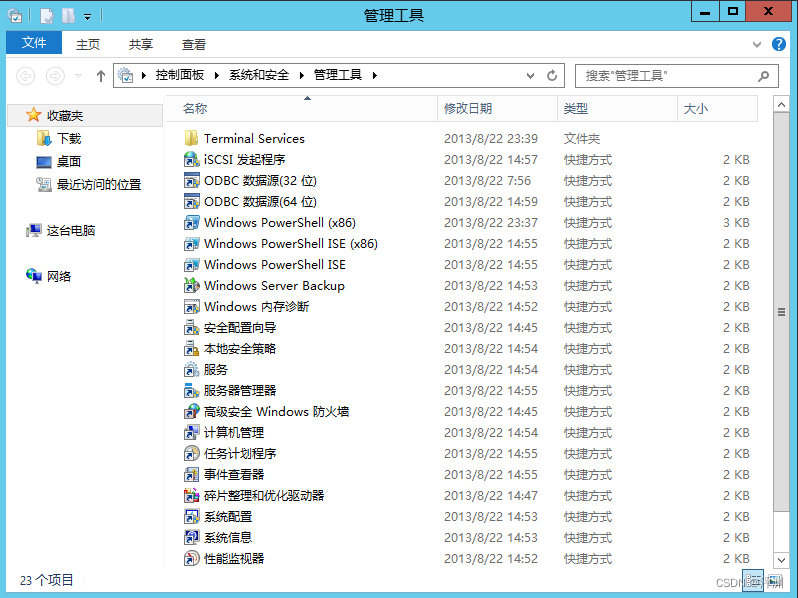Select the Windows PowerShell ISE (x86) icon
The image size is (798, 598).
pos(191,243)
